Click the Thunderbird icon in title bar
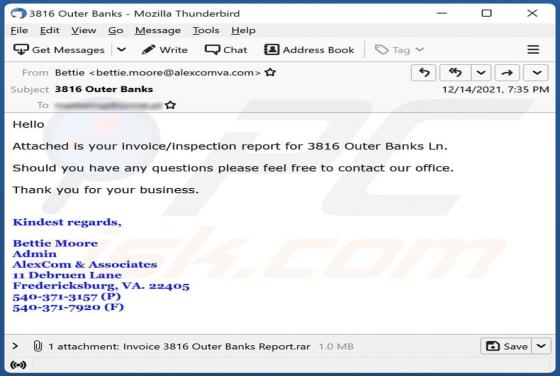Screen dimensions: 560x376 click(x=18, y=14)
